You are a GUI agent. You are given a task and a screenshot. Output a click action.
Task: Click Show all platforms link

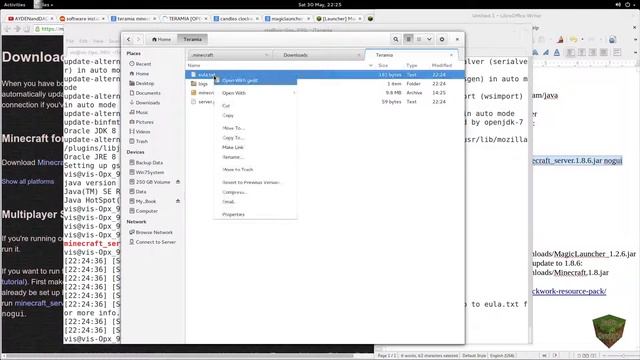(x=28, y=182)
